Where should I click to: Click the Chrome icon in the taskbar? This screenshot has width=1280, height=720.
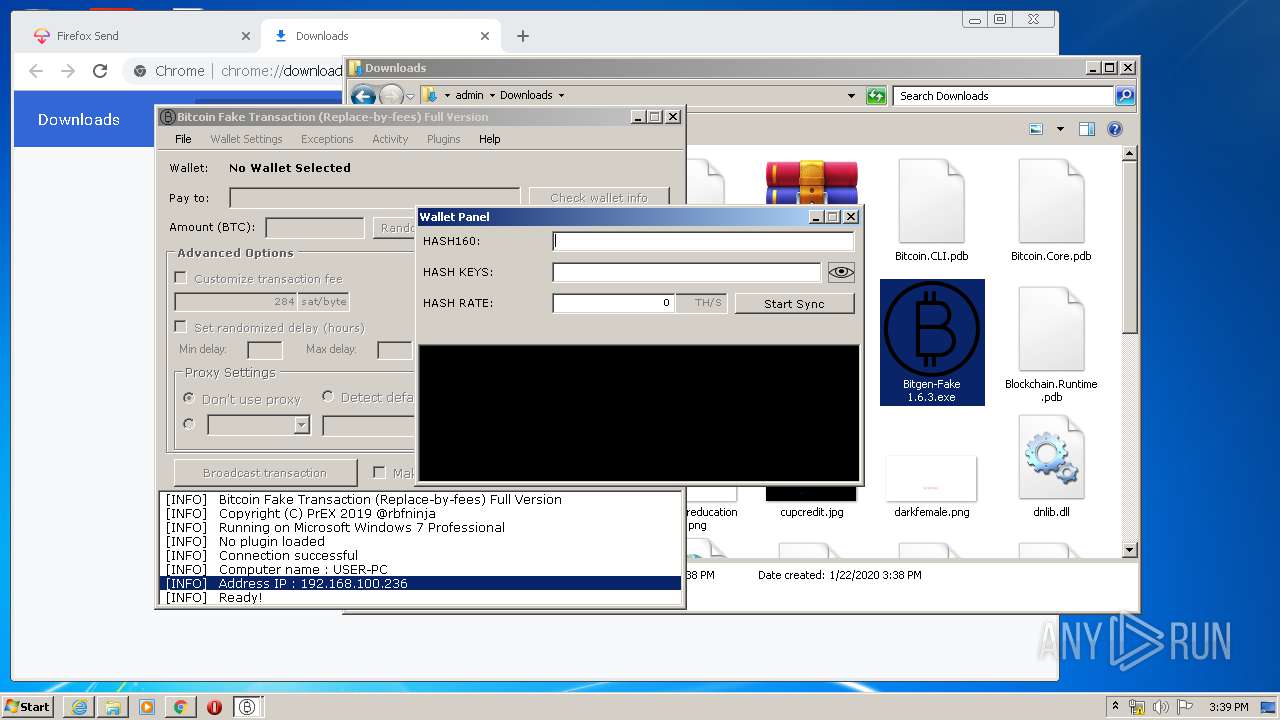[x=180, y=707]
